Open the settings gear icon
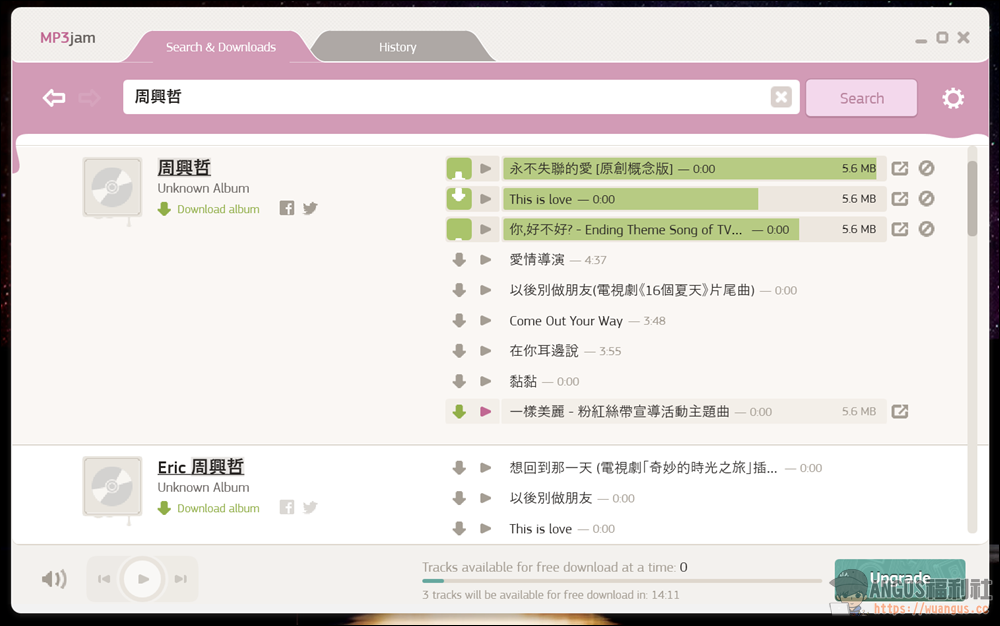 pos(953,98)
